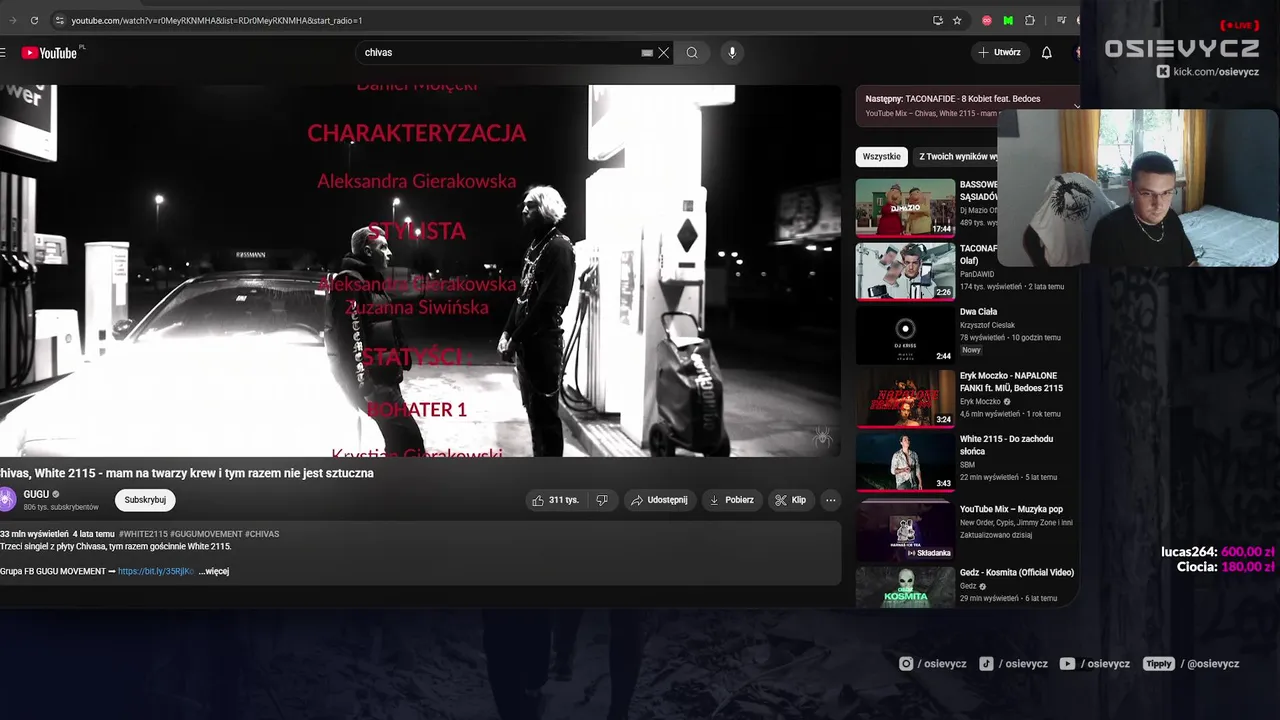
Task: Open the browser extensions puzzle icon
Action: (x=1030, y=20)
